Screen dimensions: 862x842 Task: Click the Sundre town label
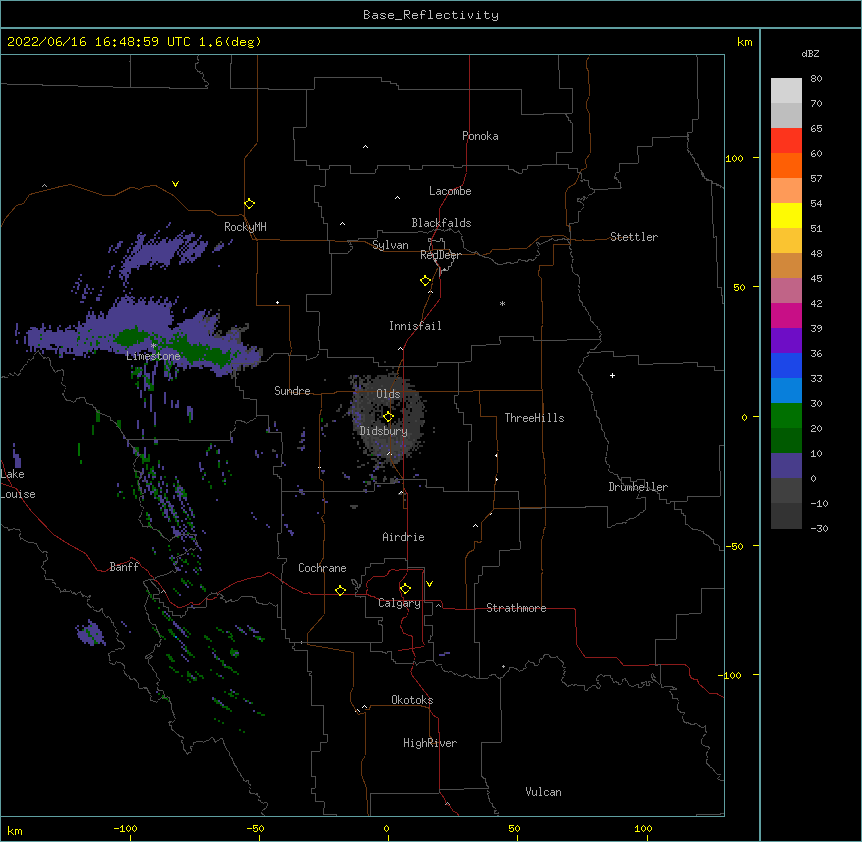292,391
